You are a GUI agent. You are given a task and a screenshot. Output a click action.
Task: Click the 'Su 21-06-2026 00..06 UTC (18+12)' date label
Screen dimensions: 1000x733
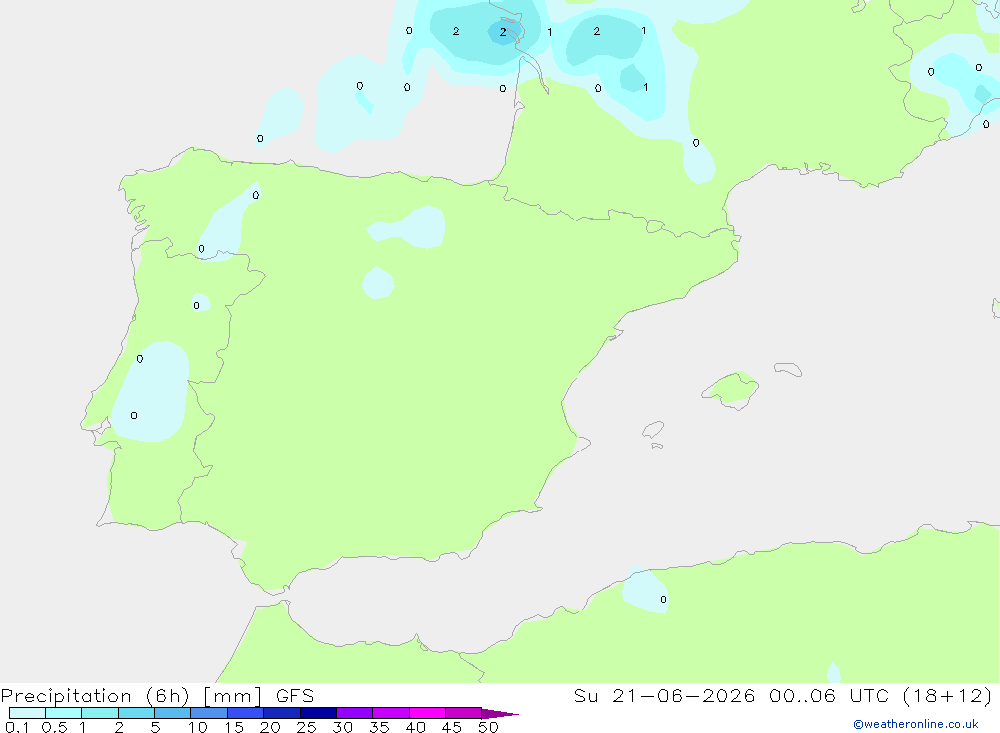tap(783, 696)
